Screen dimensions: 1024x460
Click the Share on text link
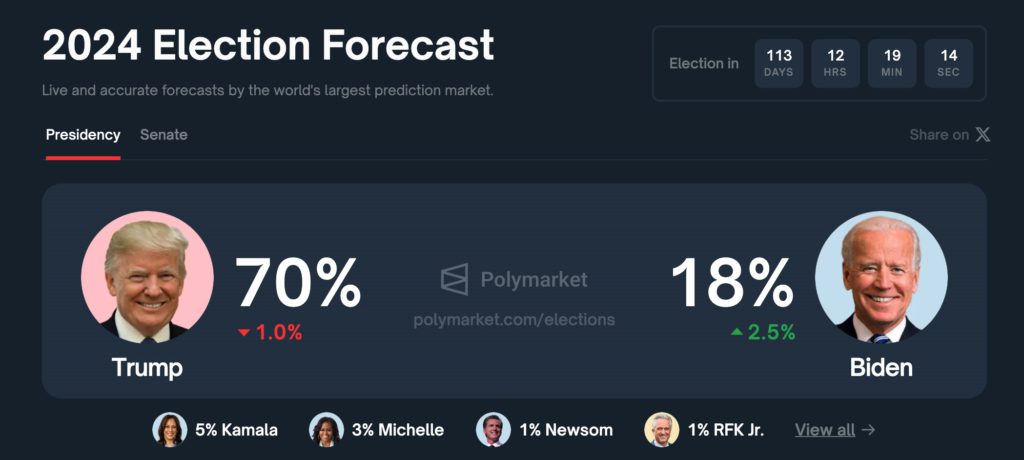pyautogui.click(x=939, y=135)
